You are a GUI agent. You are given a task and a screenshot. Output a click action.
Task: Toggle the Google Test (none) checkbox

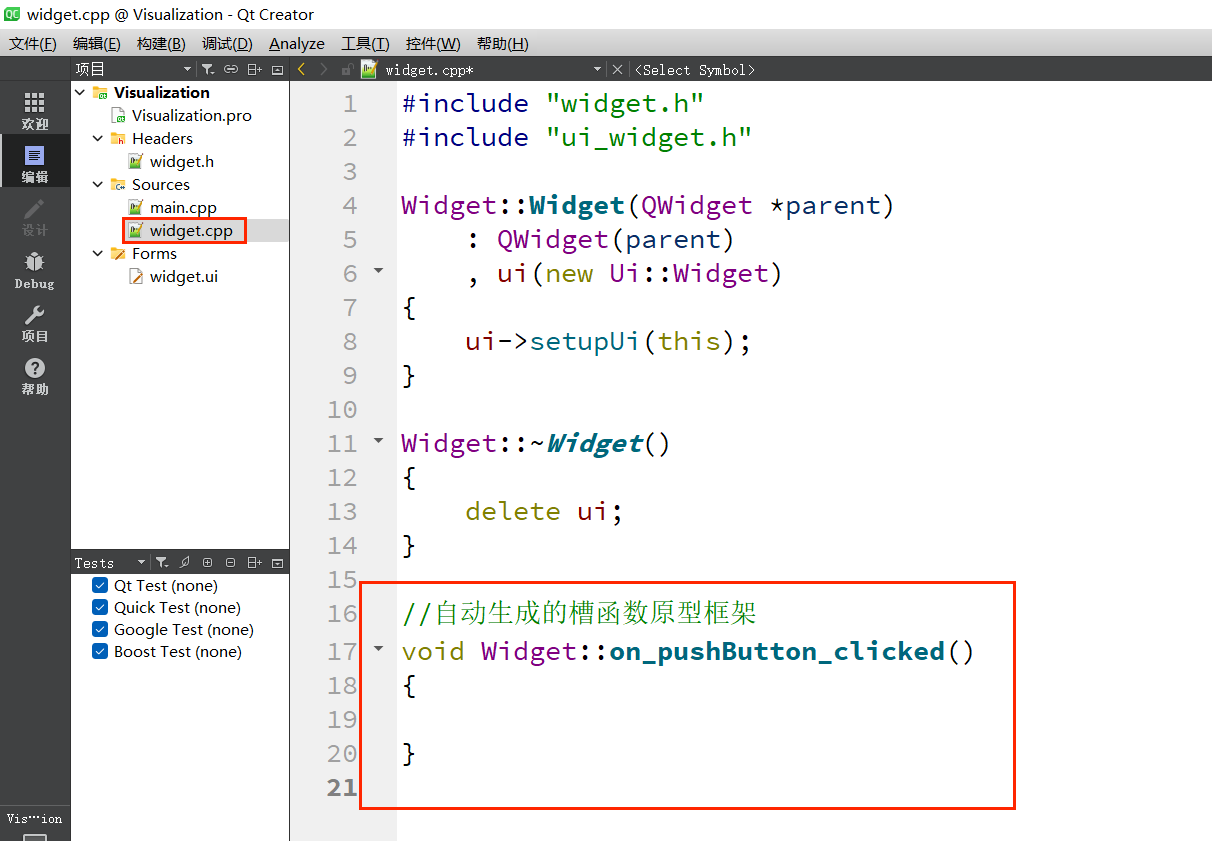click(x=100, y=629)
